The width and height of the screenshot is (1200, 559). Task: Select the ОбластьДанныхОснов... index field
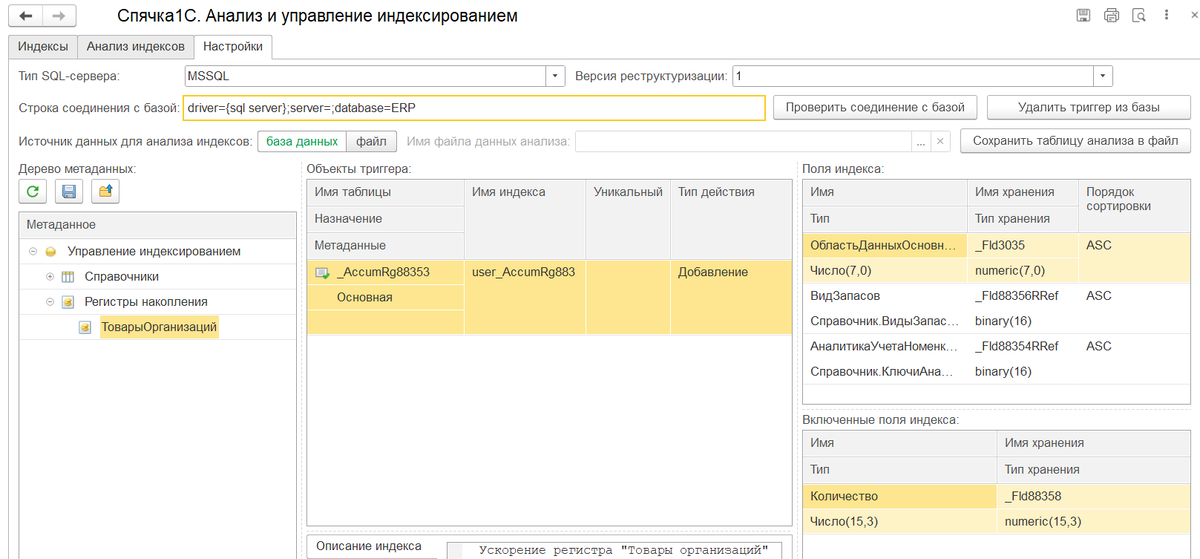[x=885, y=245]
